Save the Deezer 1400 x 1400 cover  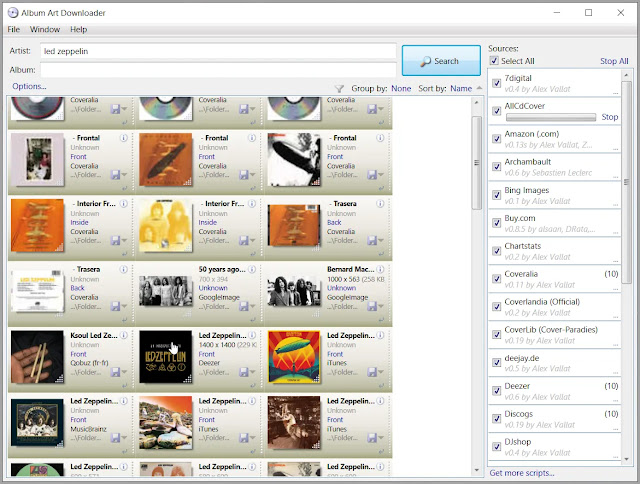click(244, 372)
